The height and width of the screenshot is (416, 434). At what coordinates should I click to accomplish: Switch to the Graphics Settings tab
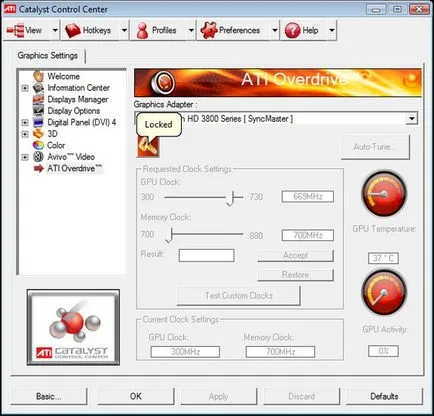click(48, 55)
